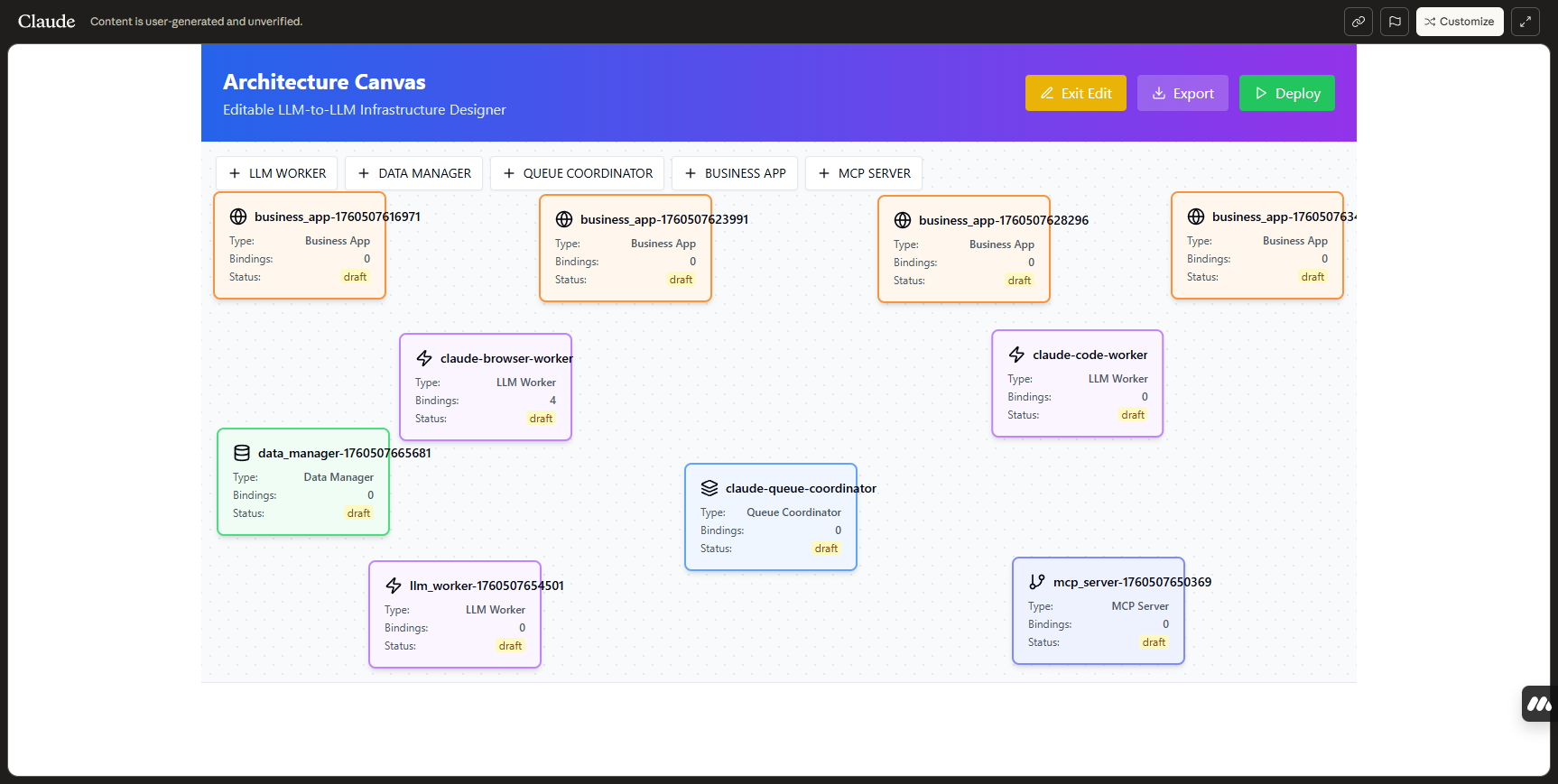Click the fullscreen expand icon
Image resolution: width=1558 pixels, height=784 pixels.
click(1525, 22)
